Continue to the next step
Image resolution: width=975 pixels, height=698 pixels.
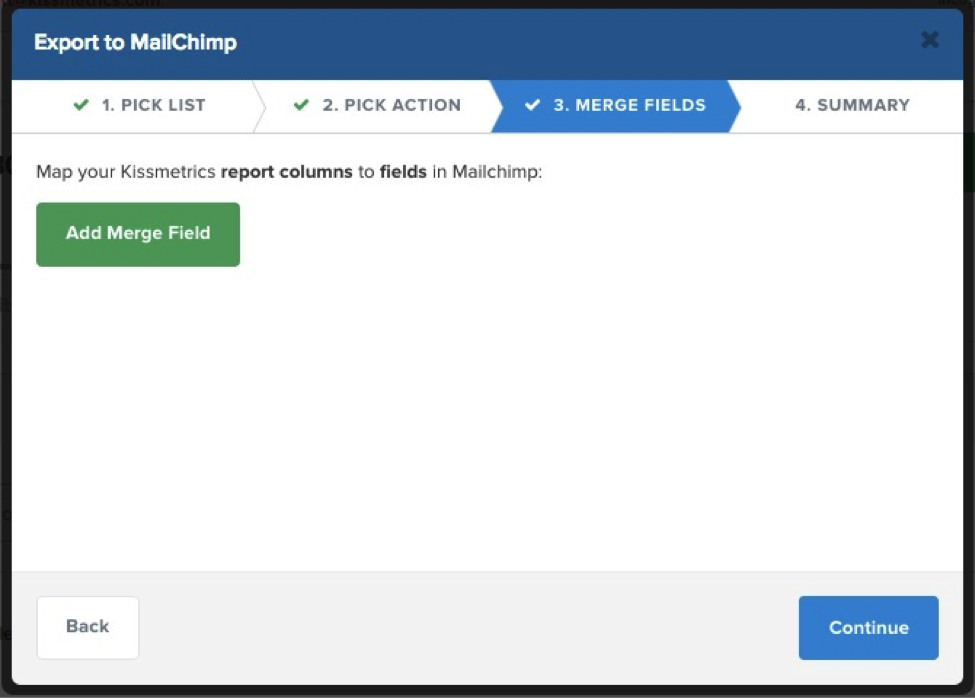coord(868,628)
